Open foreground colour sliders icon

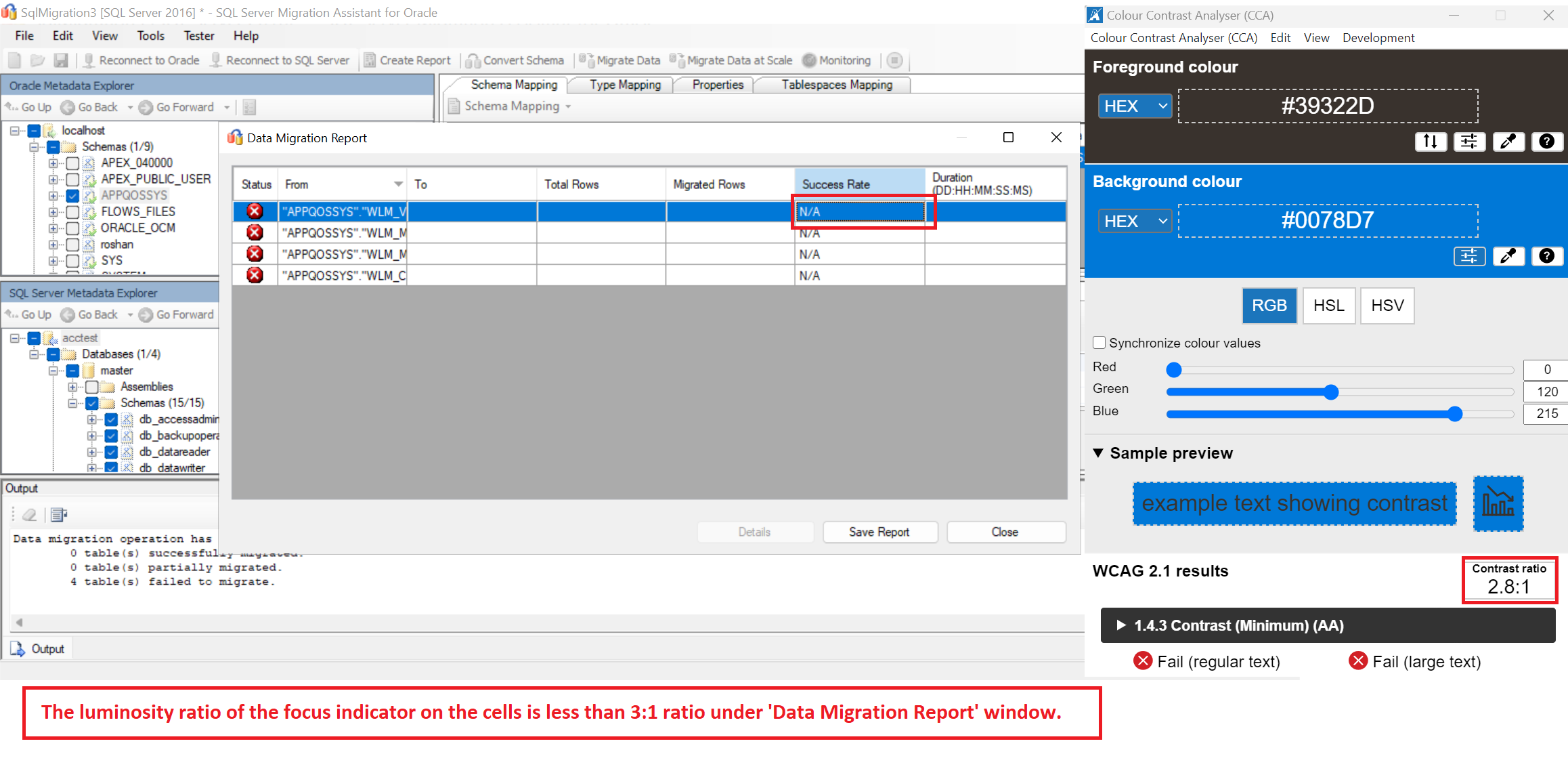click(1469, 141)
